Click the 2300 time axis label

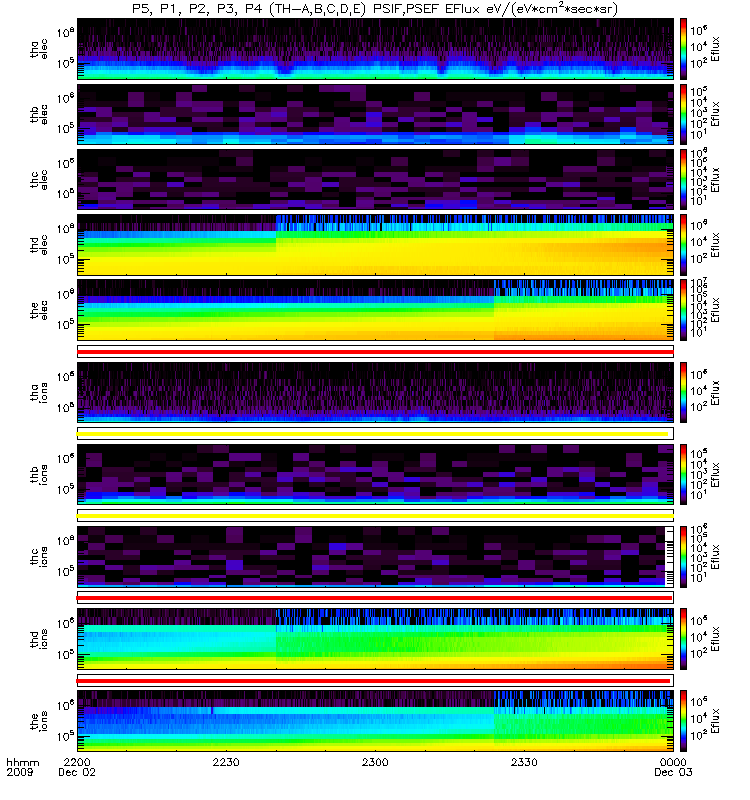coord(375,762)
